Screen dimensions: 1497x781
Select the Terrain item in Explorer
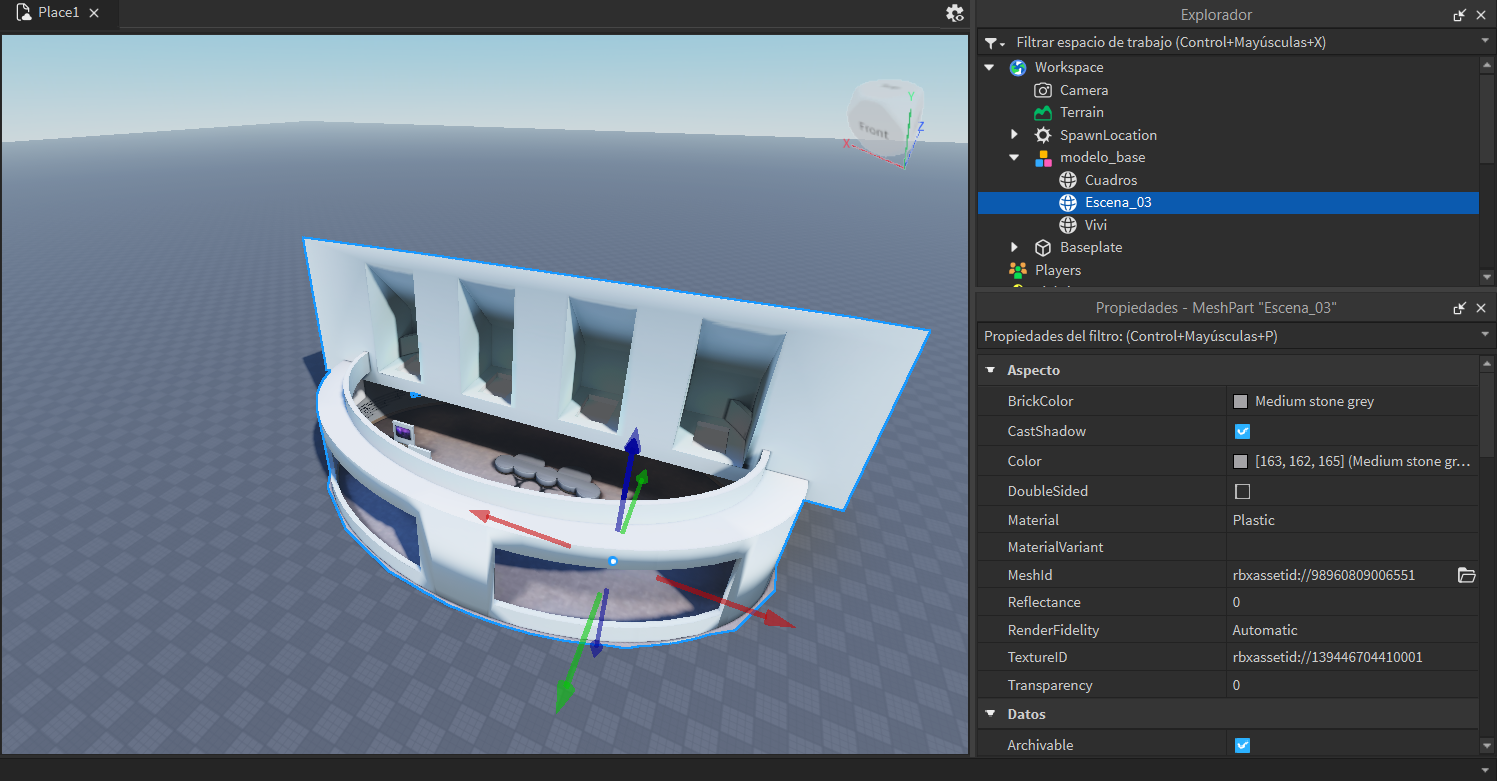coord(1081,112)
